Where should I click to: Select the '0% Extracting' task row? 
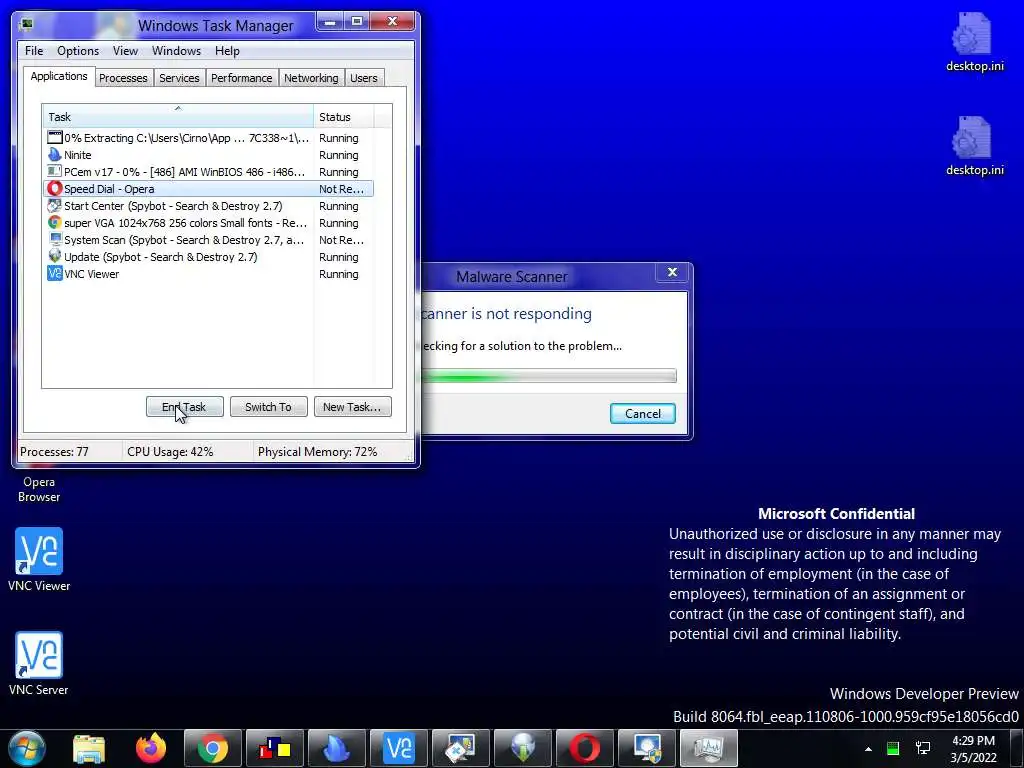208,138
